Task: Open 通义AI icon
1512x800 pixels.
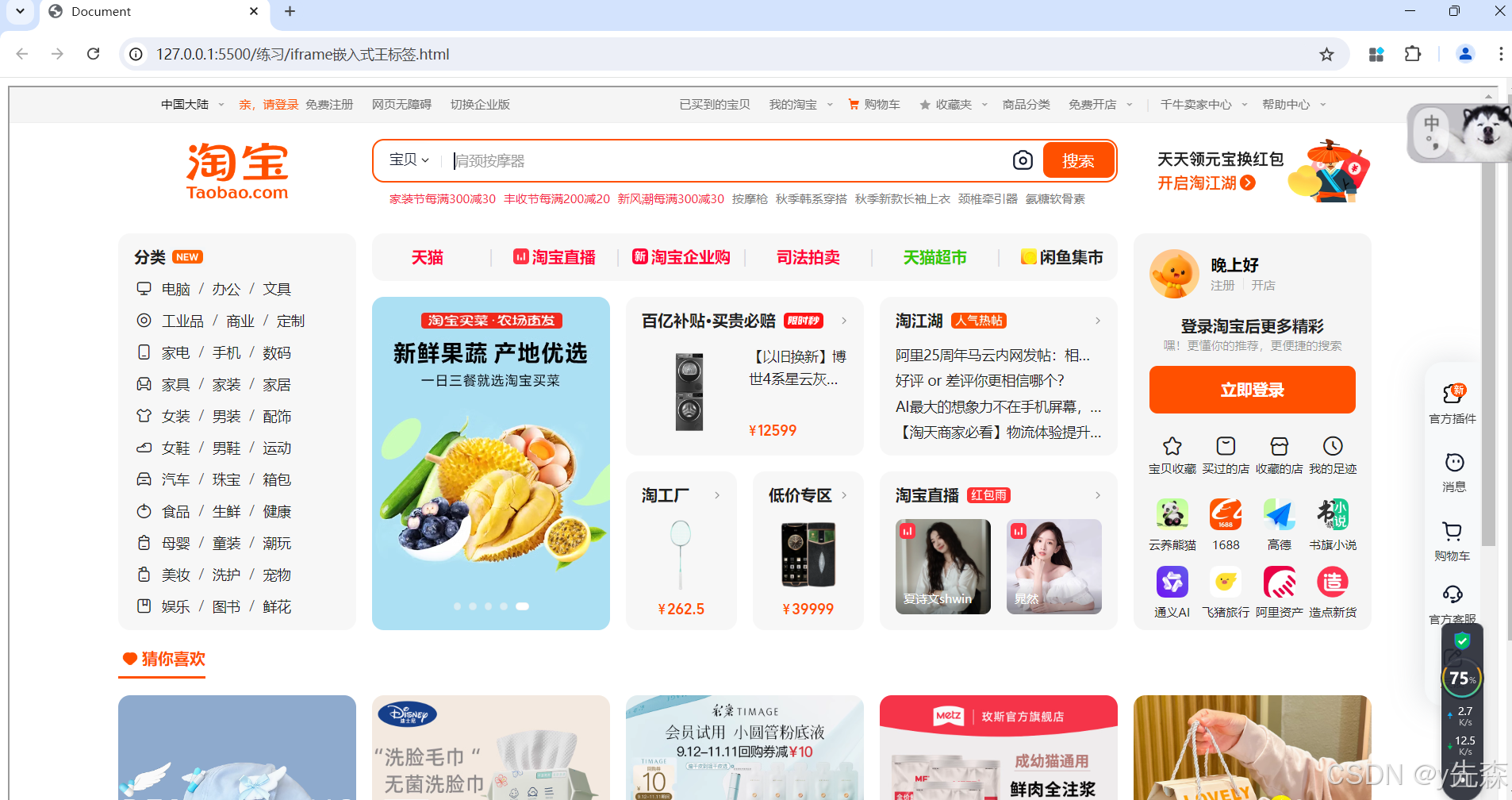Action: (x=1172, y=582)
